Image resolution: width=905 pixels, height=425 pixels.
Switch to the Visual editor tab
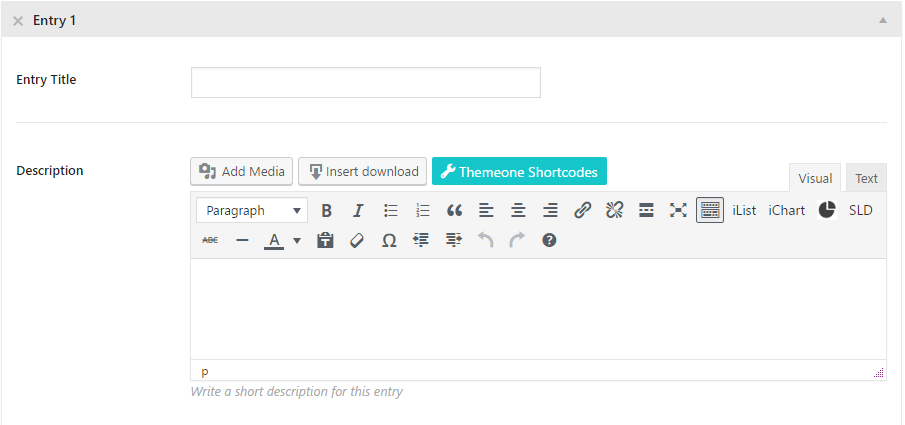click(815, 178)
